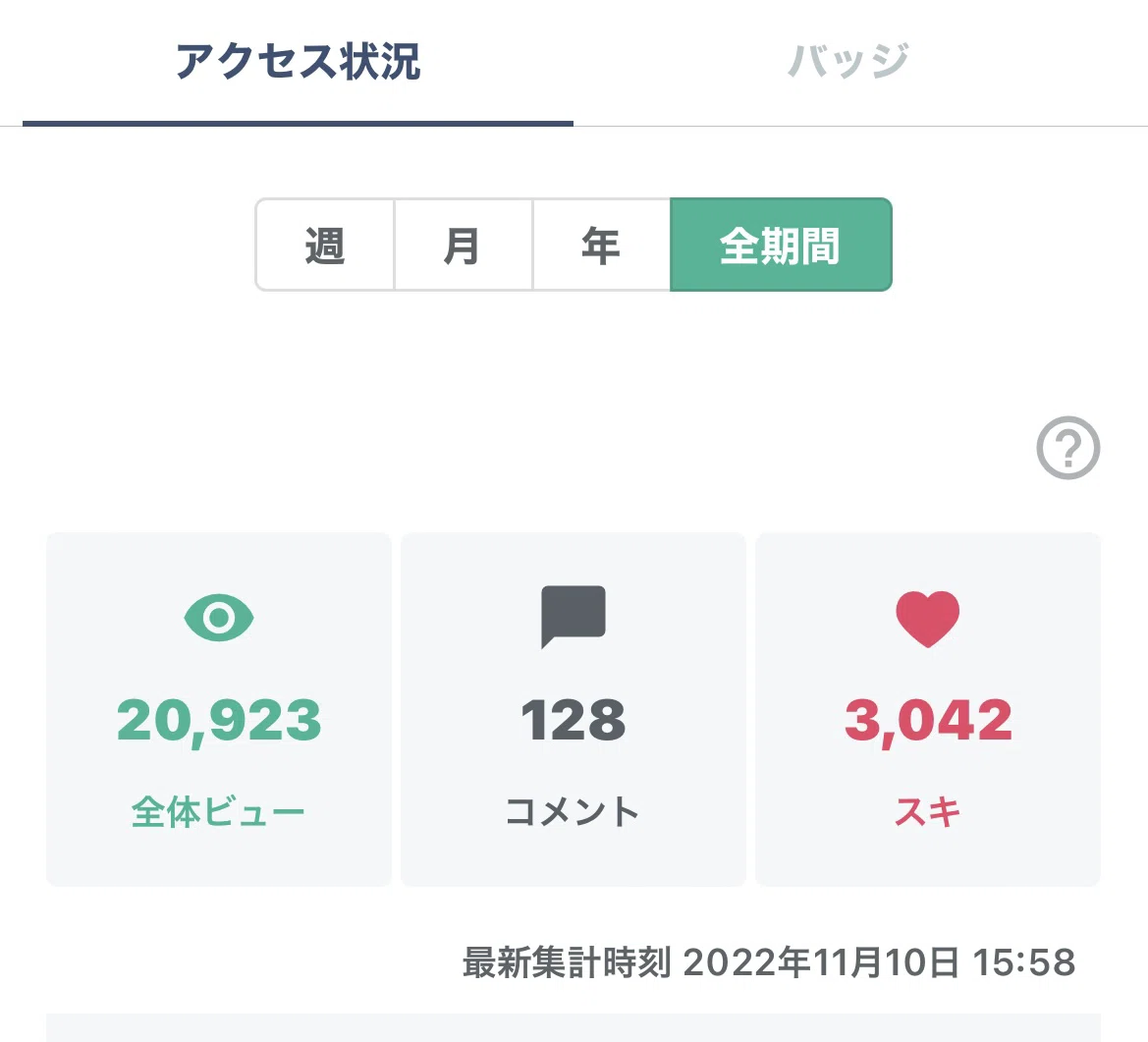
Task: Switch to the アクセス状況 tab
Action: click(x=298, y=62)
